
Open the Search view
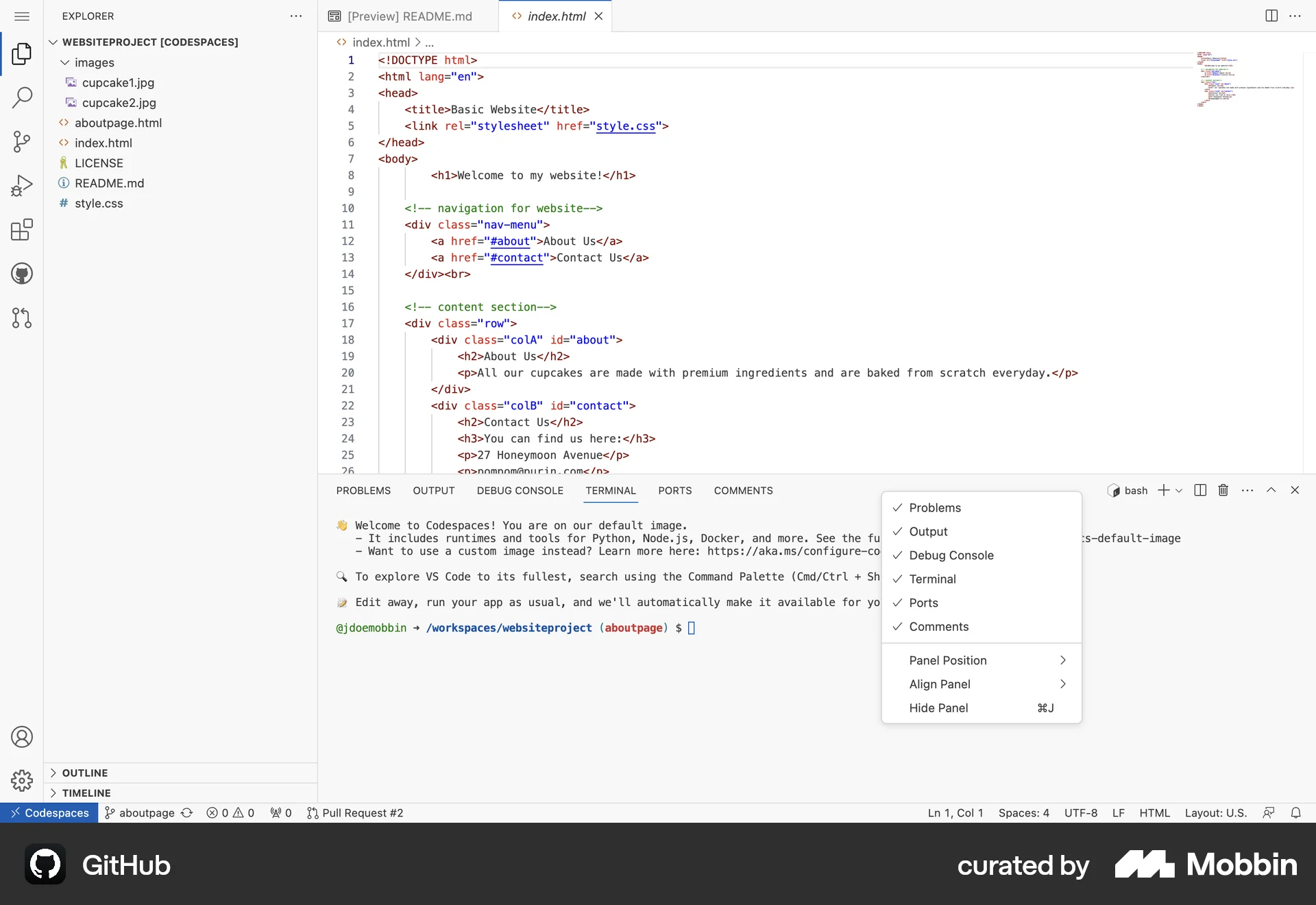(x=22, y=98)
